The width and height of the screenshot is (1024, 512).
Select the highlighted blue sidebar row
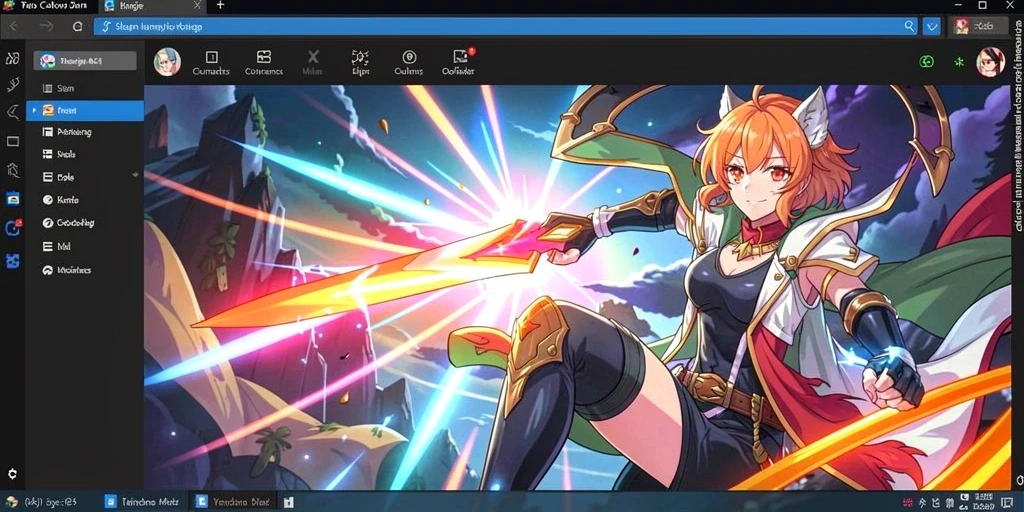point(85,110)
